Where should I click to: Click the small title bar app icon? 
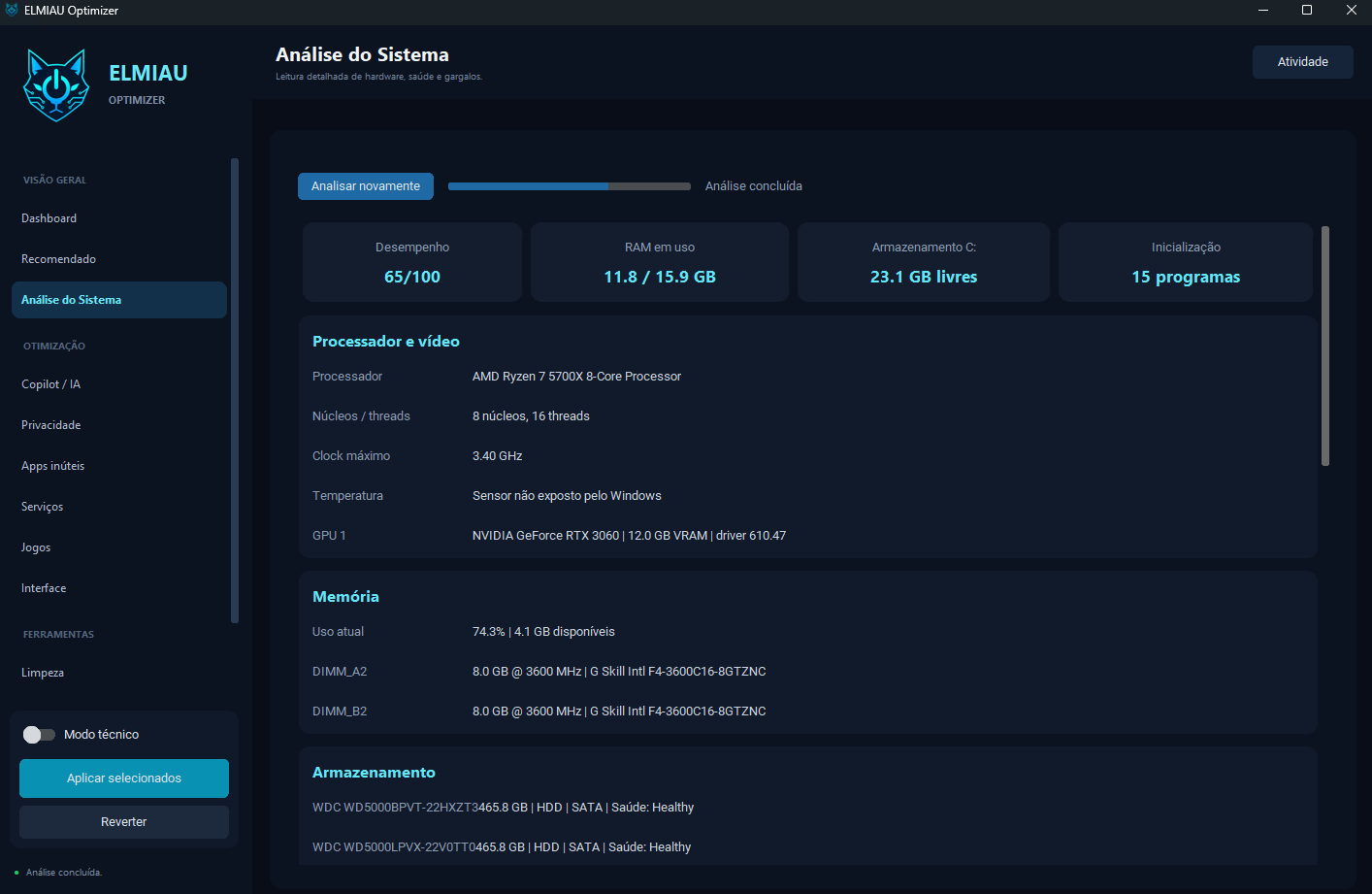12,10
